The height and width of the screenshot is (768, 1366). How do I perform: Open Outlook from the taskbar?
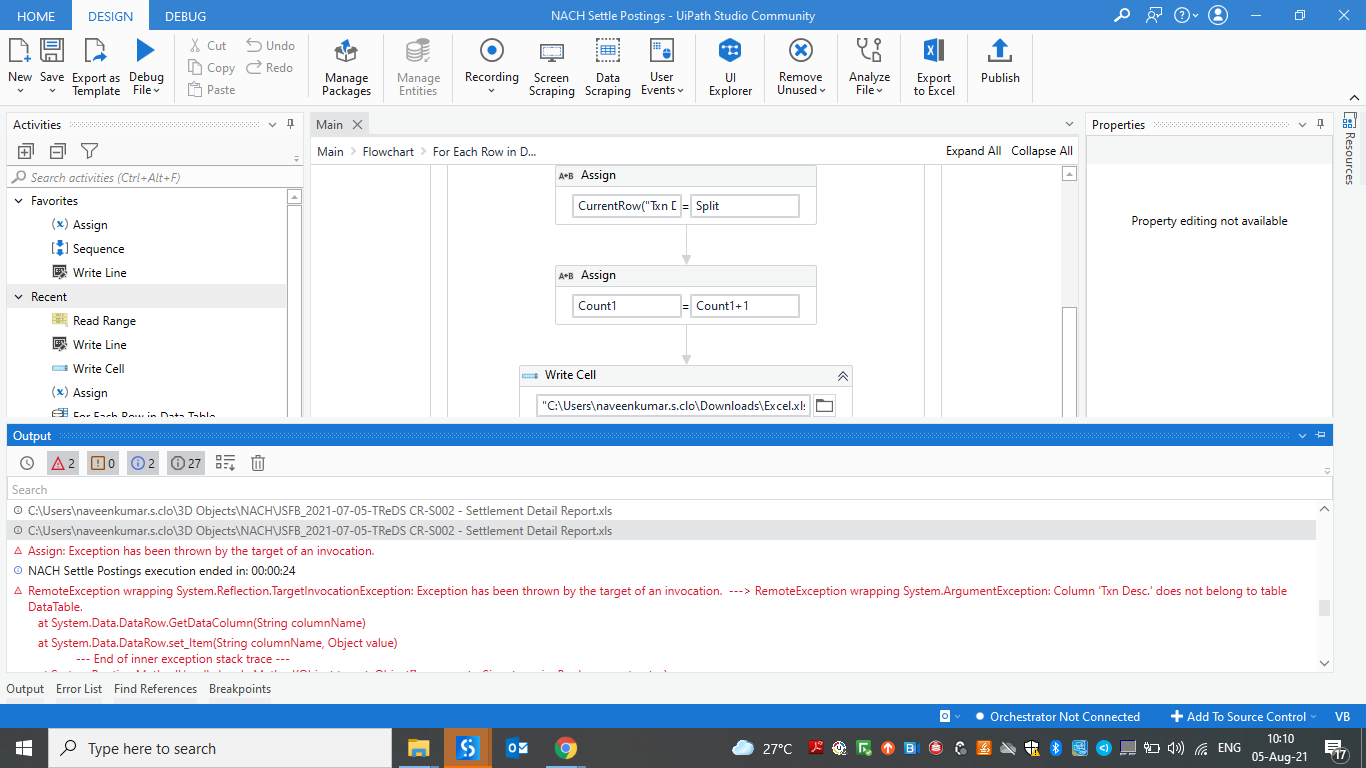click(517, 748)
